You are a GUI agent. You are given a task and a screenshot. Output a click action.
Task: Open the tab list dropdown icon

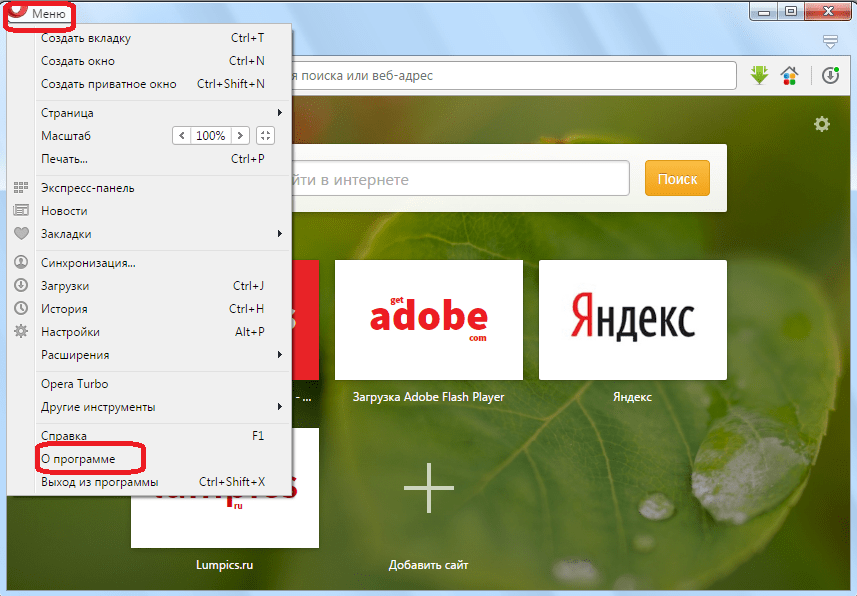pyautogui.click(x=830, y=42)
